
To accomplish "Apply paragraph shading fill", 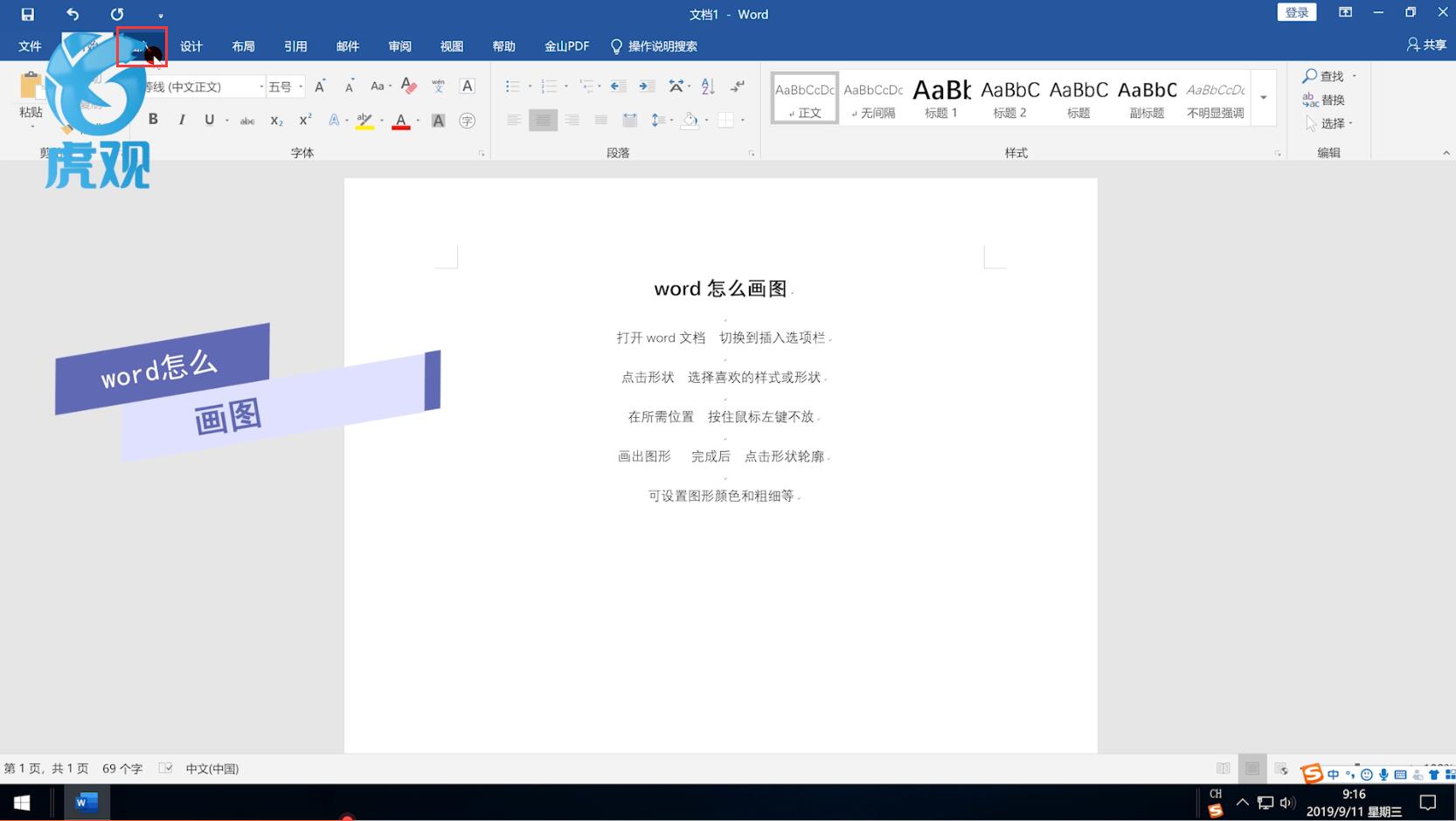I will [x=690, y=120].
